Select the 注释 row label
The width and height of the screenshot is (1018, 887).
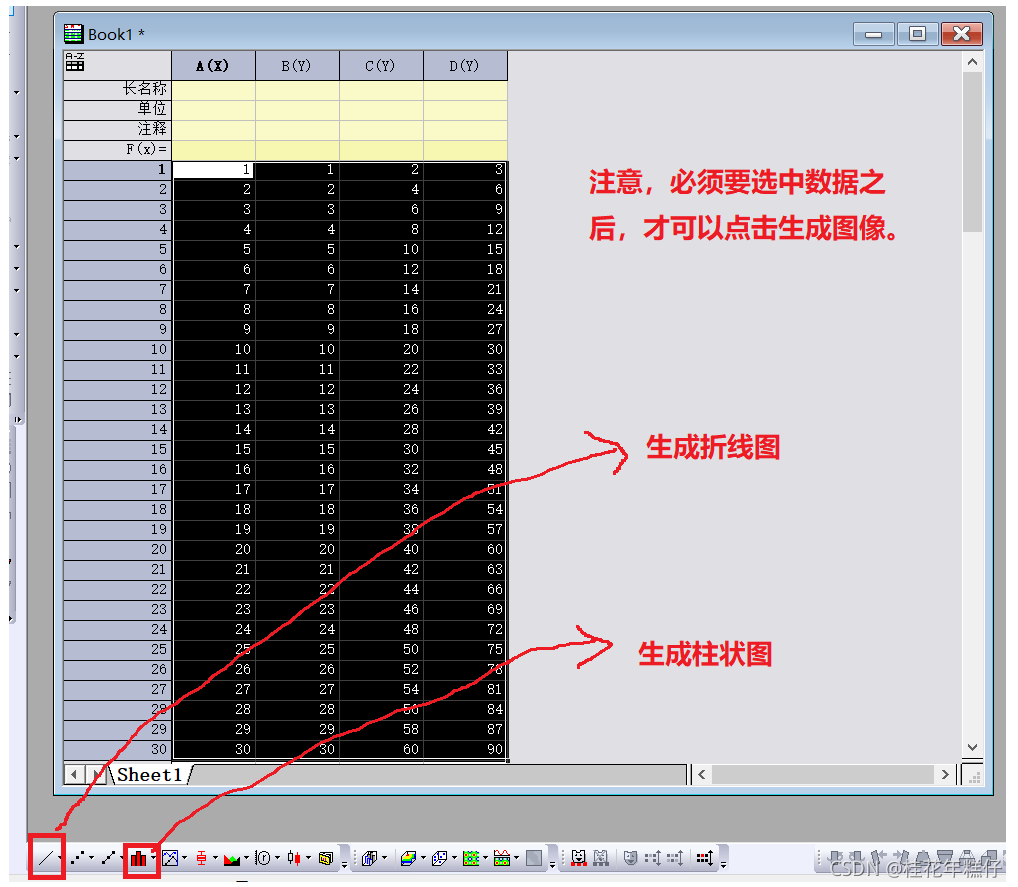(x=118, y=130)
